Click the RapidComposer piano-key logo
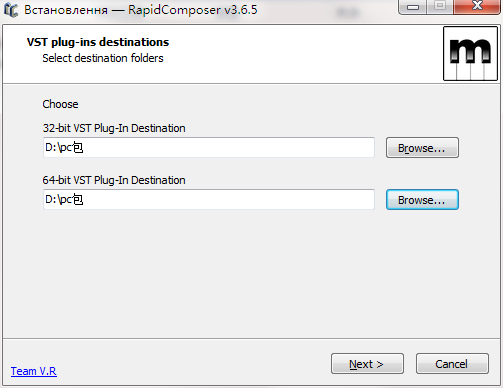 coord(470,54)
